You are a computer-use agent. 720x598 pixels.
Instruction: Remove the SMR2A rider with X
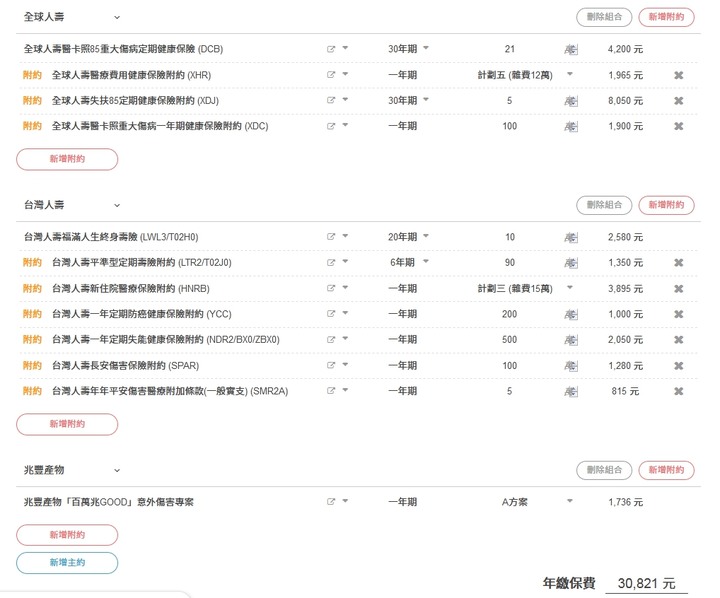[679, 391]
